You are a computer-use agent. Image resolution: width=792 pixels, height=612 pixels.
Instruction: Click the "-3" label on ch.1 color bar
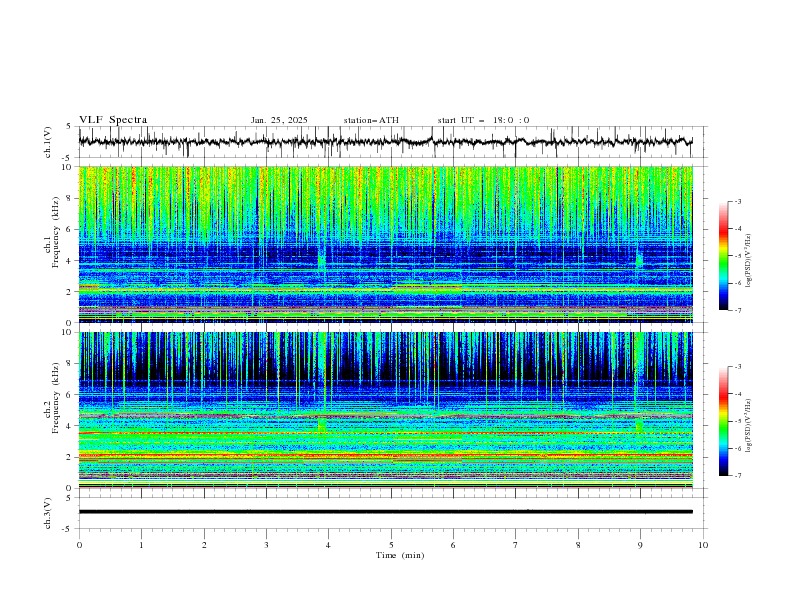click(x=738, y=201)
